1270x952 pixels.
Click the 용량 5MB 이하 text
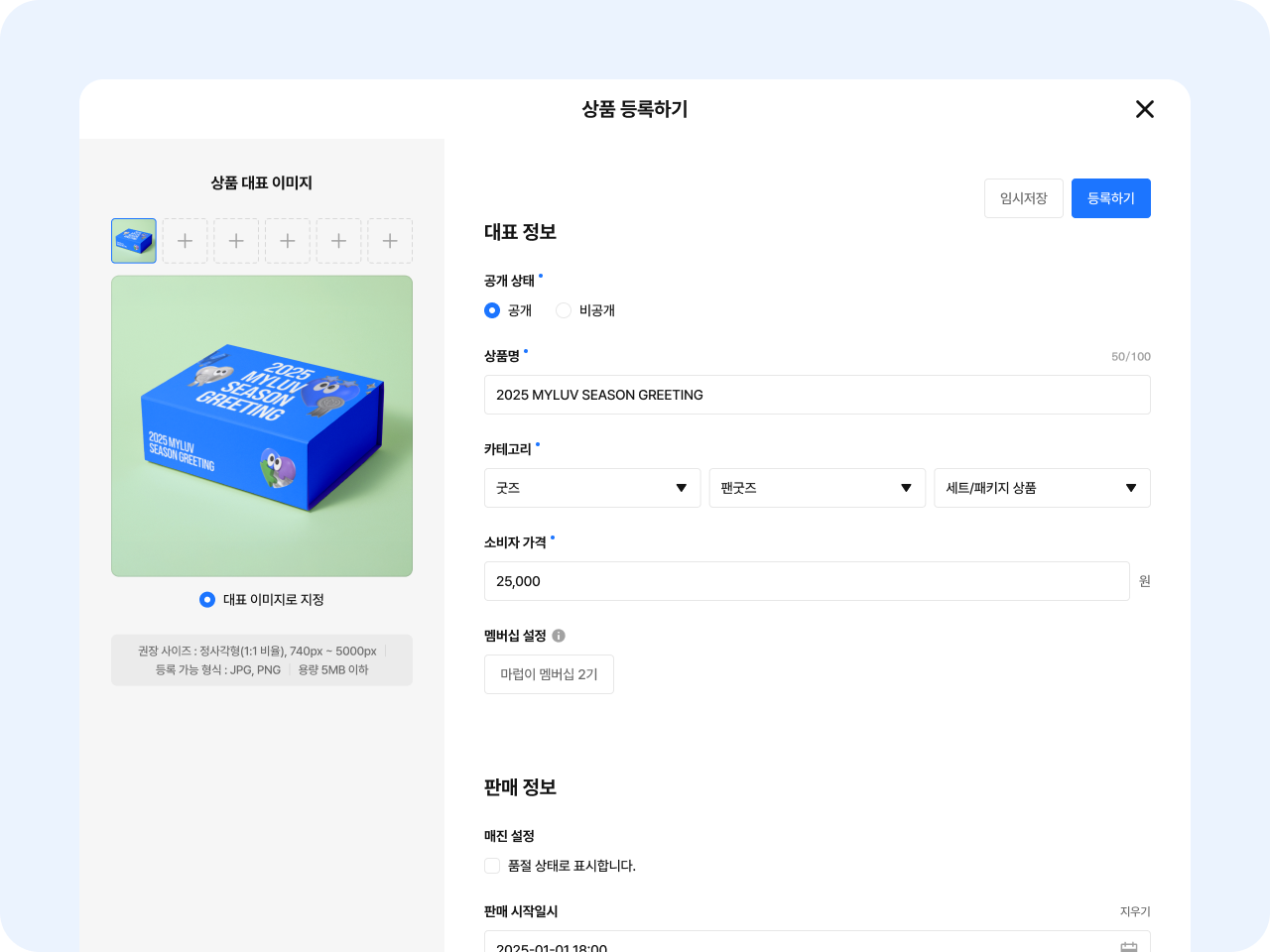point(333,670)
